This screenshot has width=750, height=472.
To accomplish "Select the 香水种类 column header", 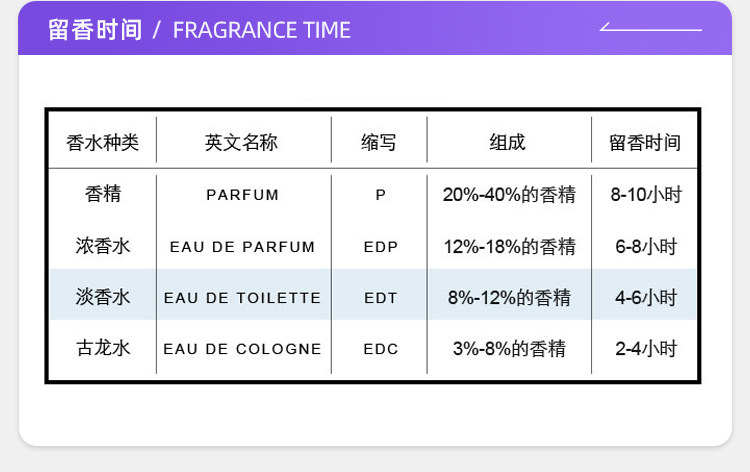I will (102, 142).
